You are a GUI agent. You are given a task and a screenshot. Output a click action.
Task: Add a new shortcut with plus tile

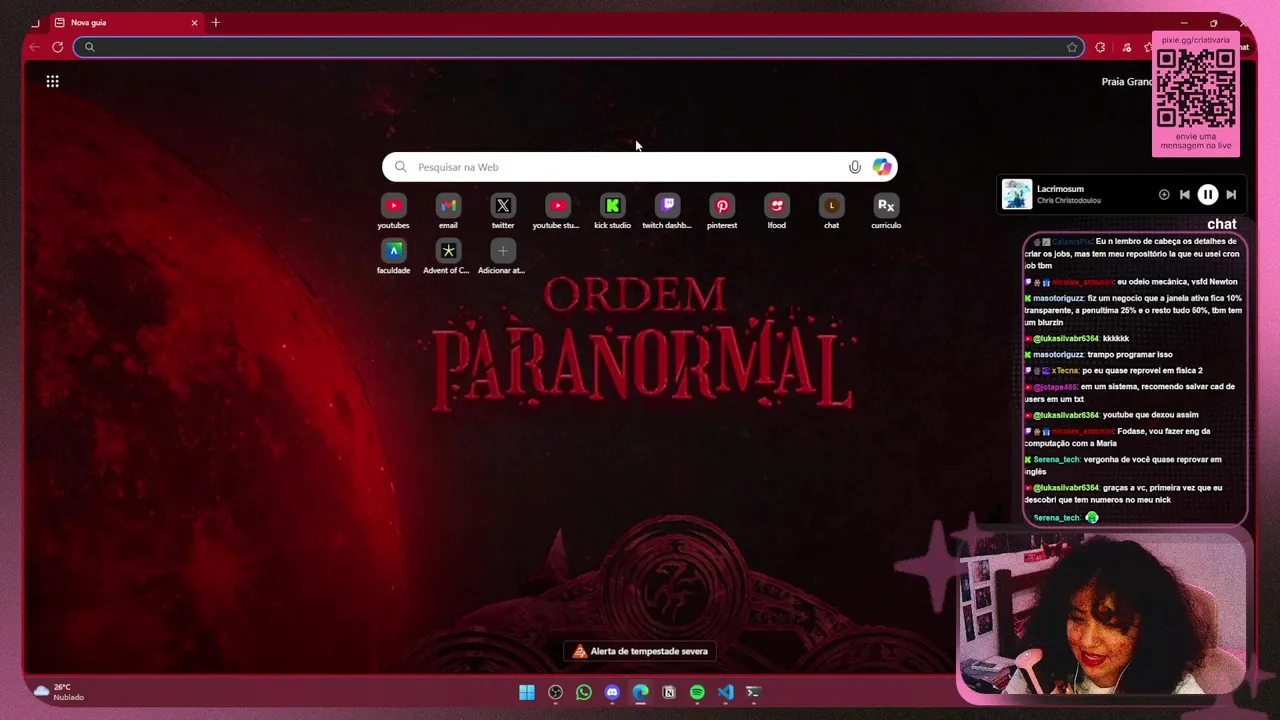[x=502, y=256]
